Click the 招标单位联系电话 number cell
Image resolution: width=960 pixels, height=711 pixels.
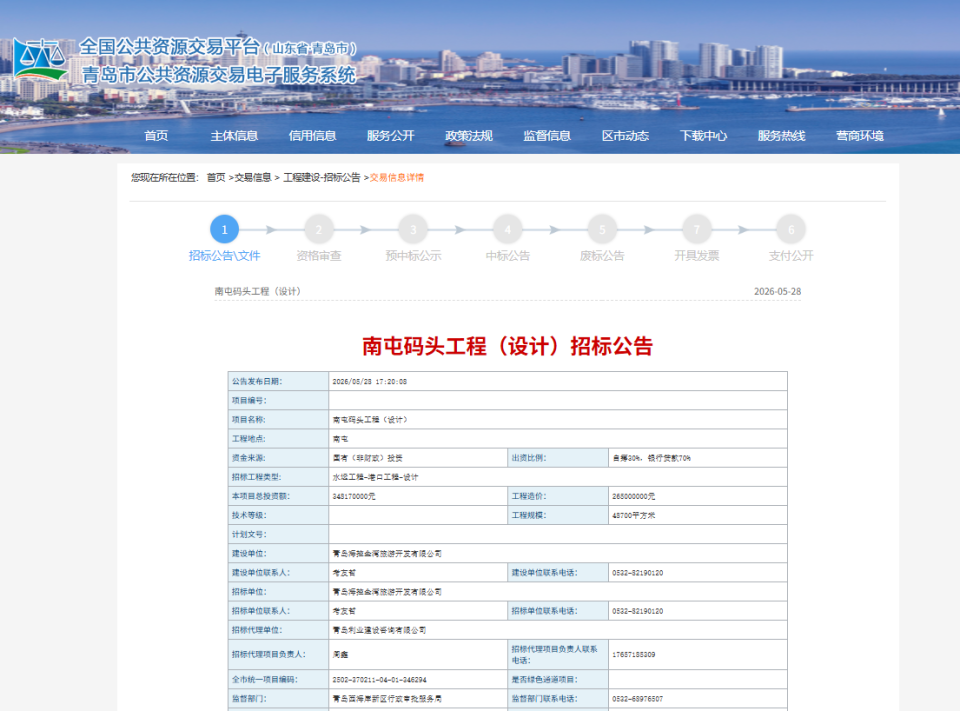[x=698, y=611]
